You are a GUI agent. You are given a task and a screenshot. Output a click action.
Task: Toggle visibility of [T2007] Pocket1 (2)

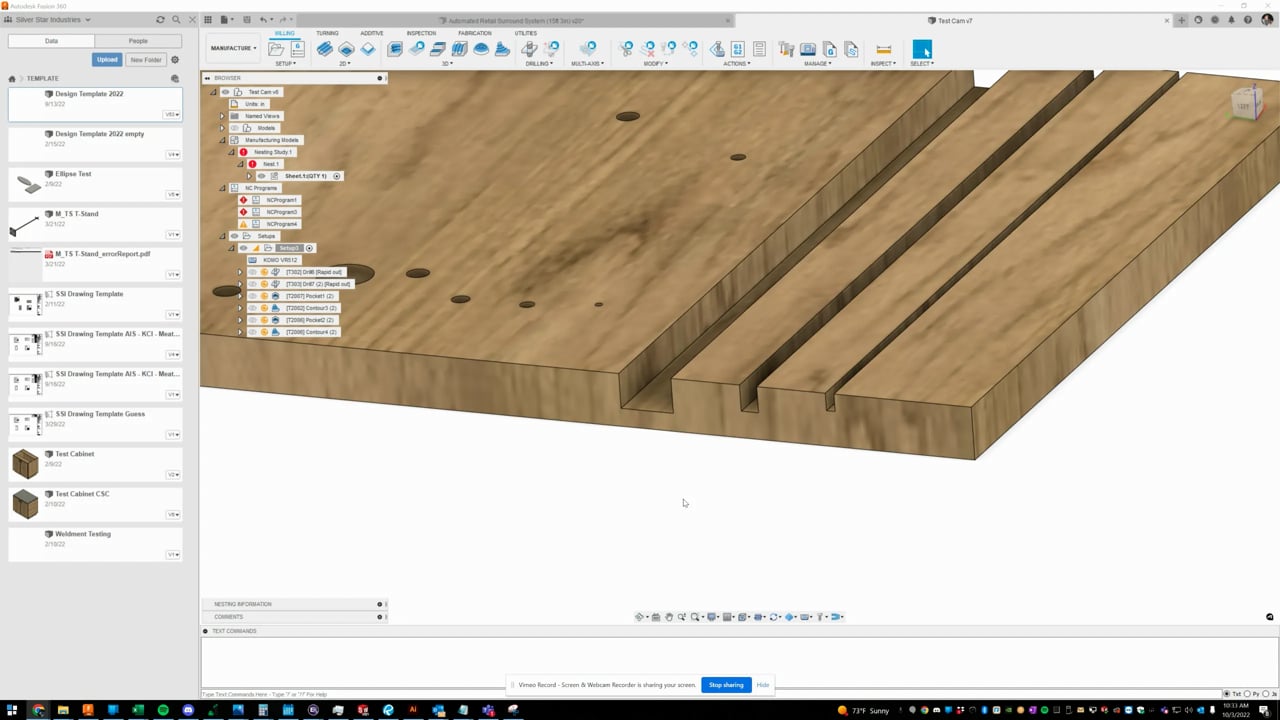252,296
